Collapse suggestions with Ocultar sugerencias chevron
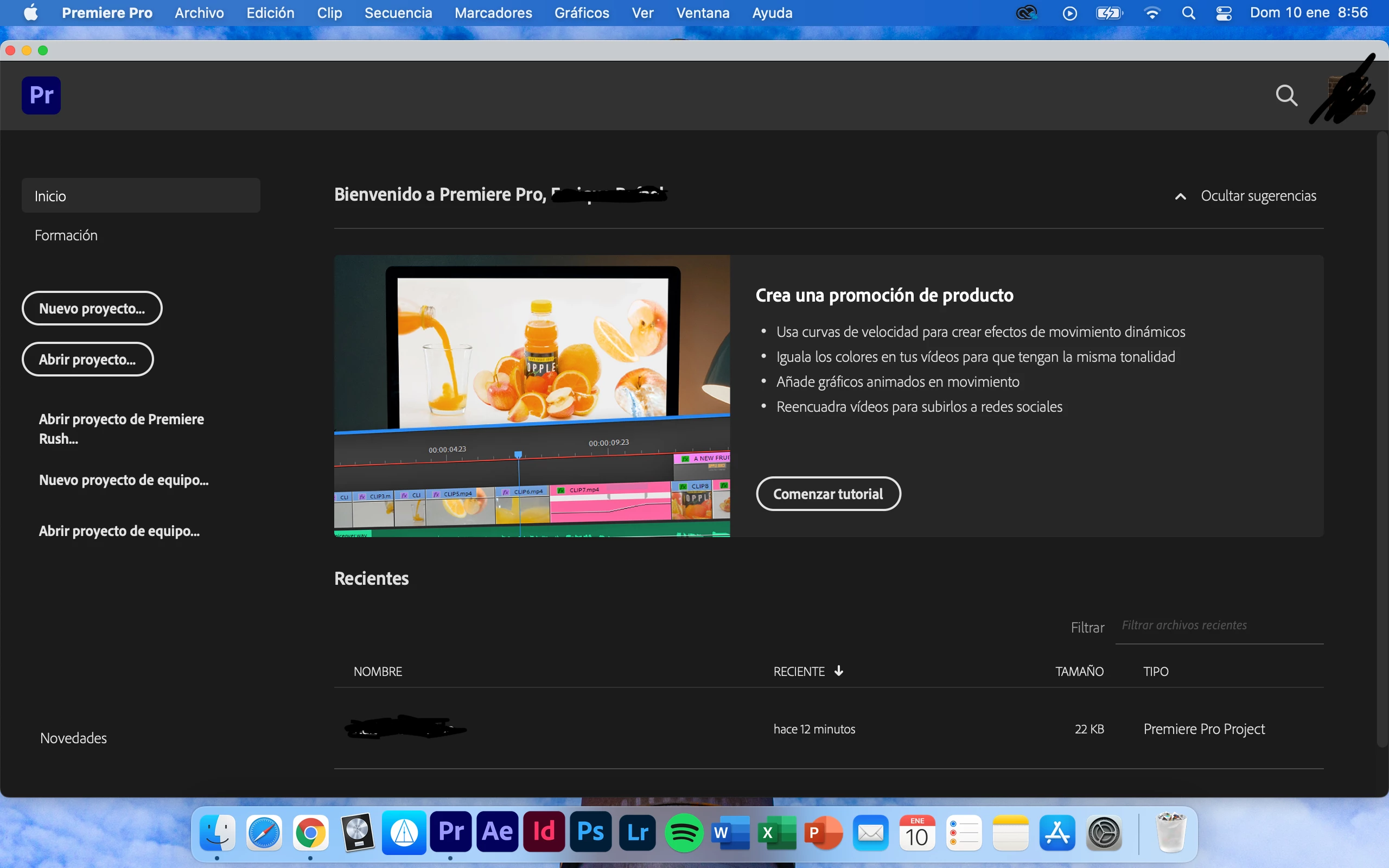Viewport: 1389px width, 868px height. click(x=1180, y=196)
